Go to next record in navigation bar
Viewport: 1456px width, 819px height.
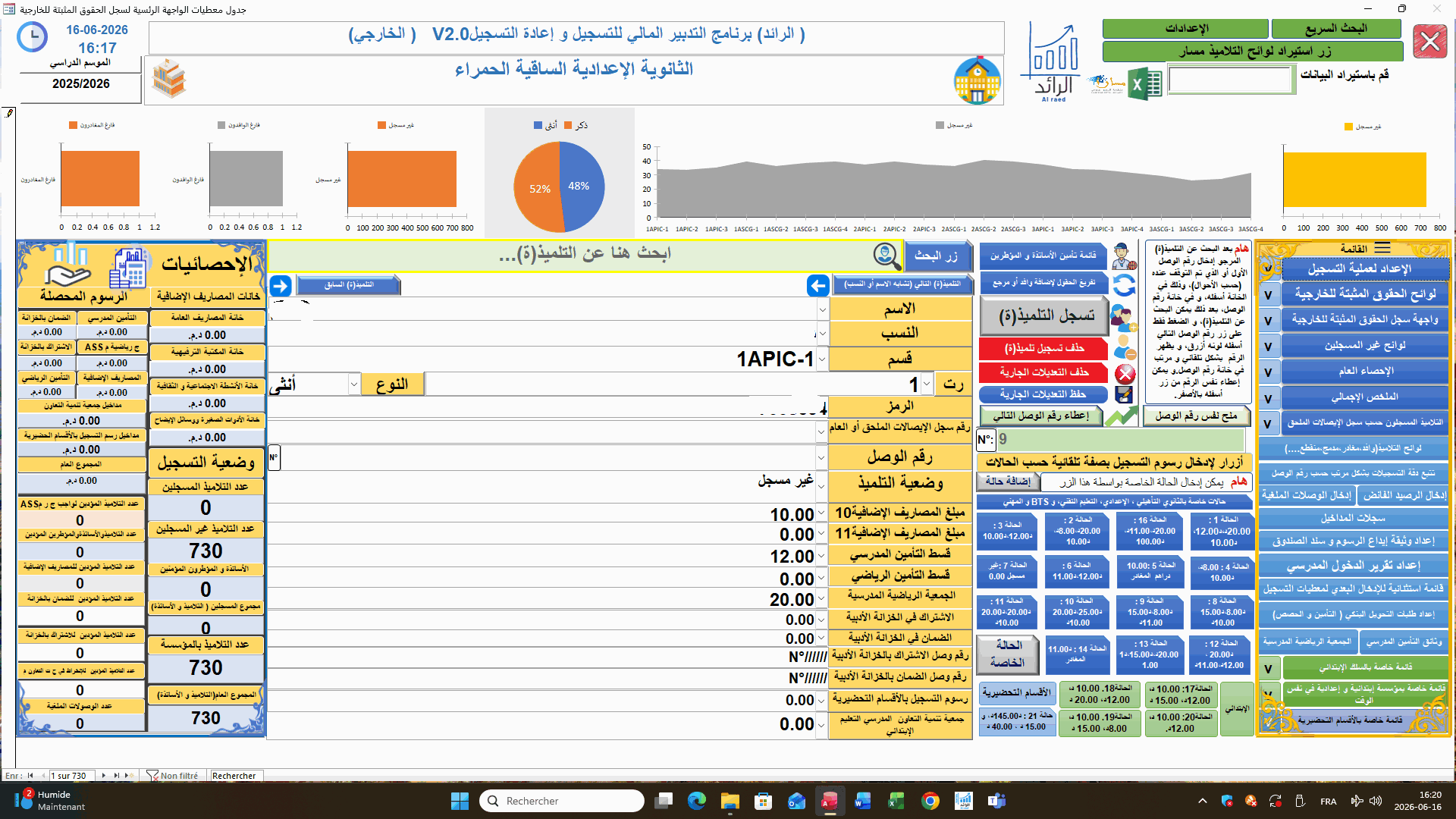tap(104, 776)
